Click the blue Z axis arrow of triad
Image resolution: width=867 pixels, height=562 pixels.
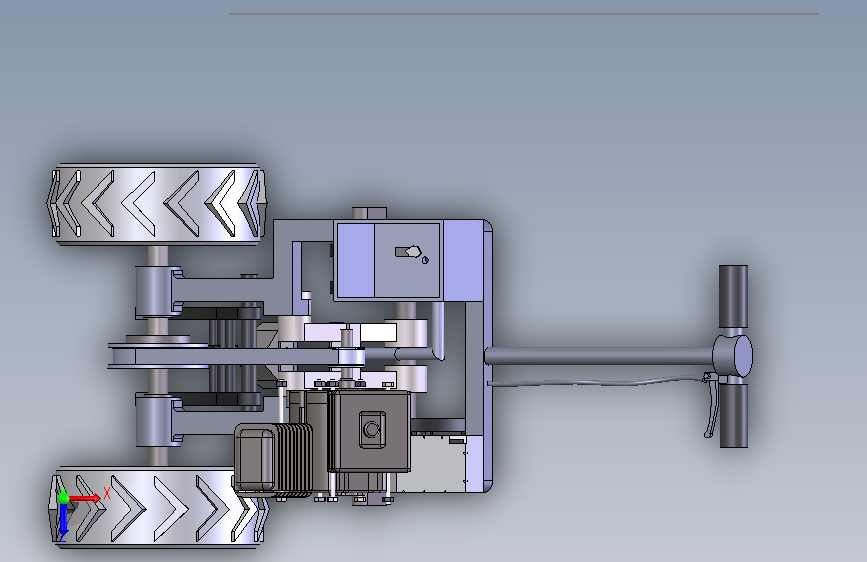(x=63, y=521)
